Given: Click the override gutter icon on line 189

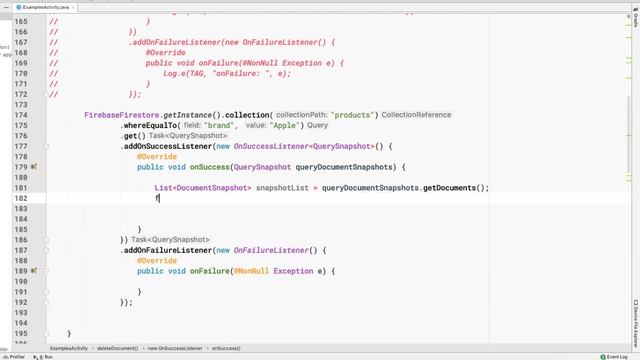Looking at the screenshot, I should coord(34,271).
